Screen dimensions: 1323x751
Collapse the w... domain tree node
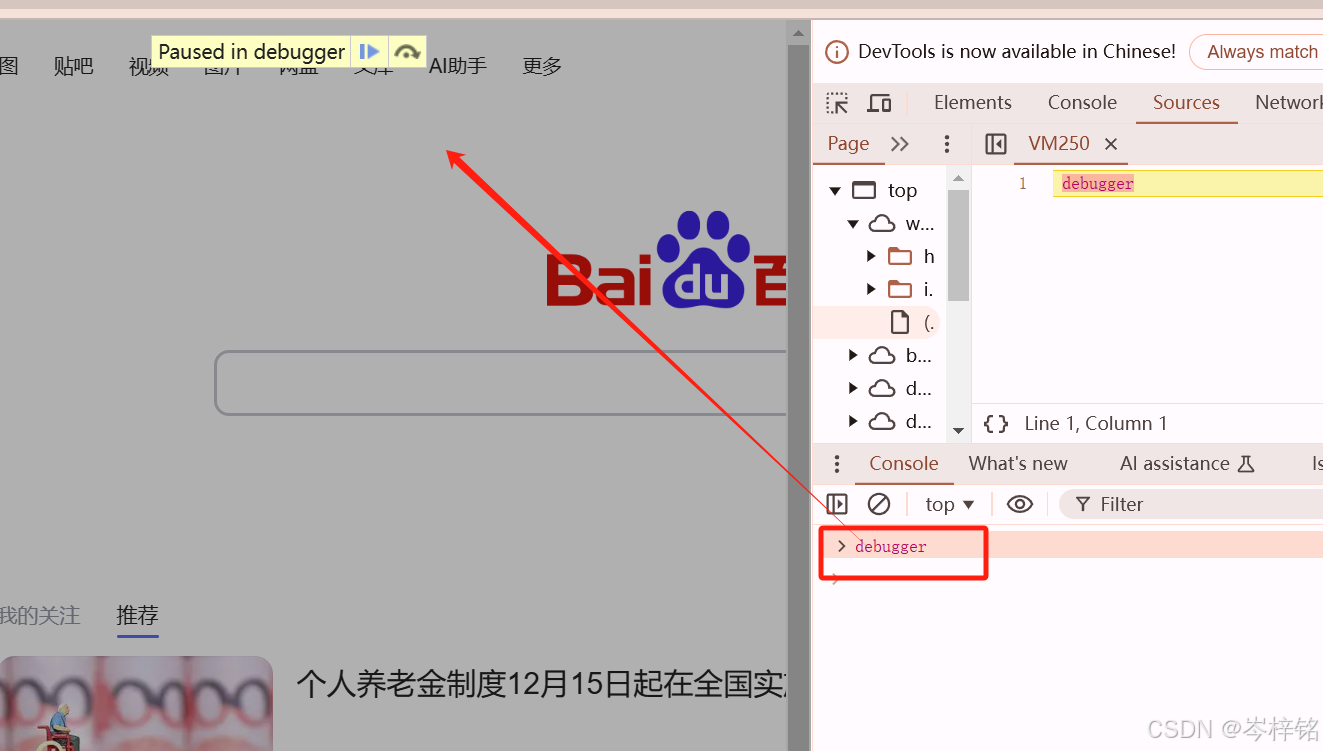coord(853,224)
